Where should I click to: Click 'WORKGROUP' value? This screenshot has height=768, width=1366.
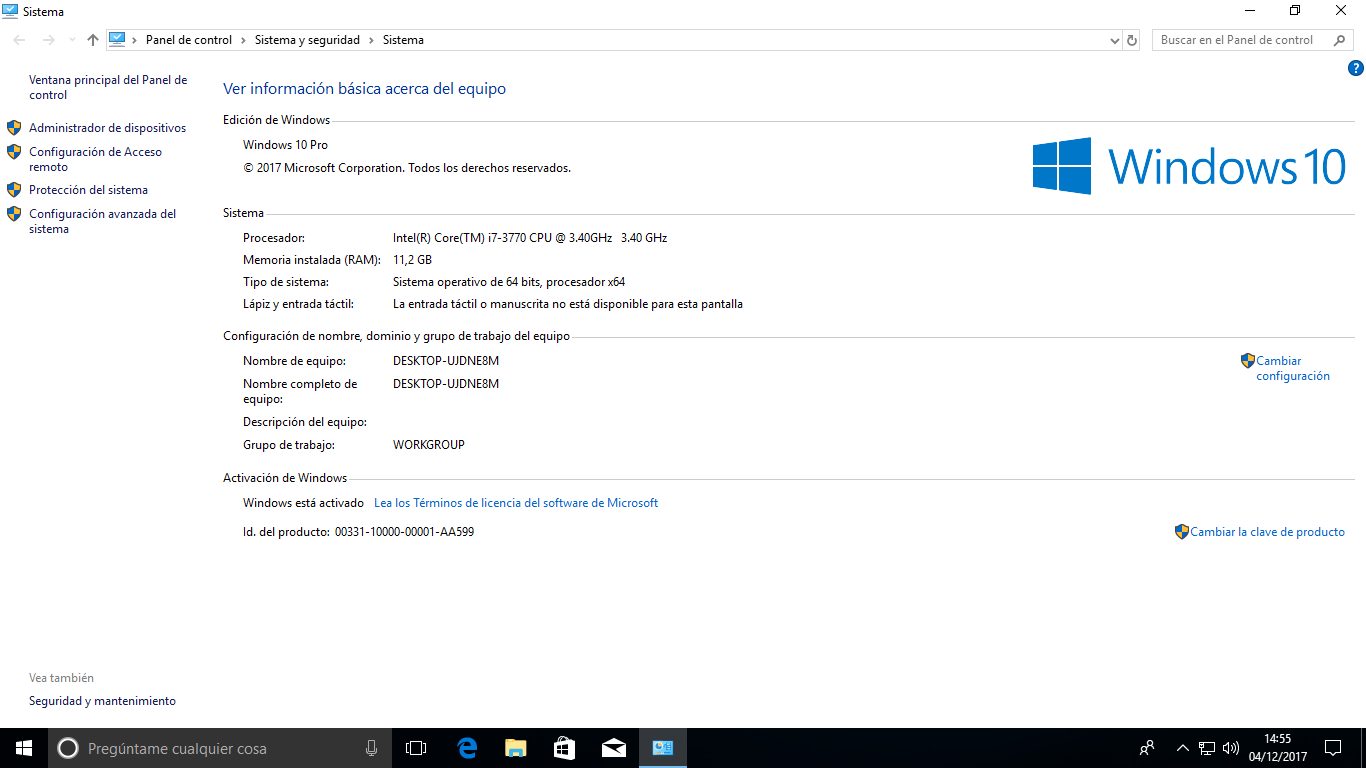429,445
